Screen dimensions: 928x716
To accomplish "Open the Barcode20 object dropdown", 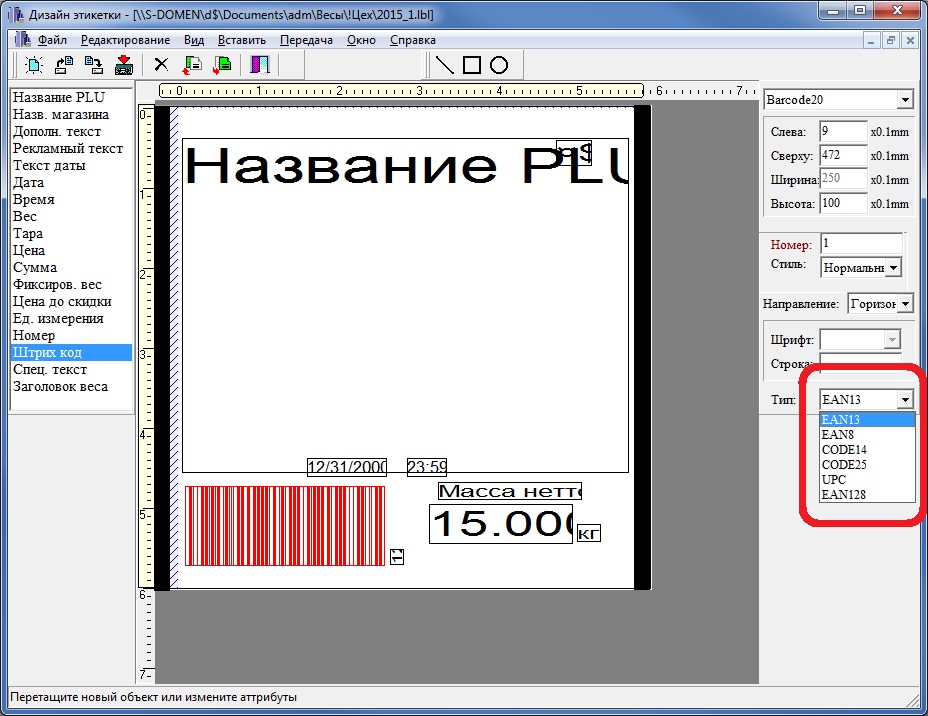I will (904, 100).
